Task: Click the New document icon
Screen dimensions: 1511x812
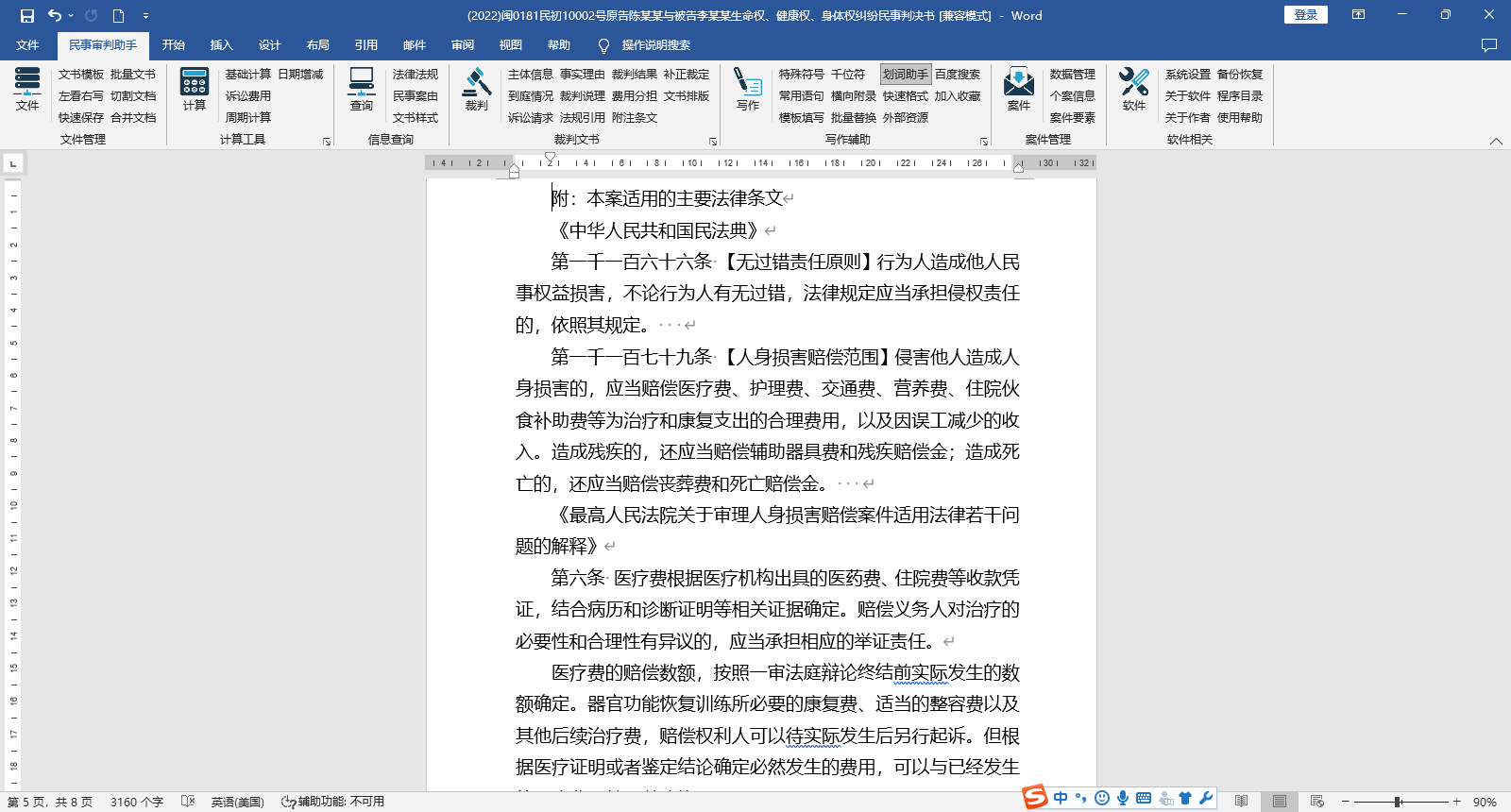Action: 118,15
